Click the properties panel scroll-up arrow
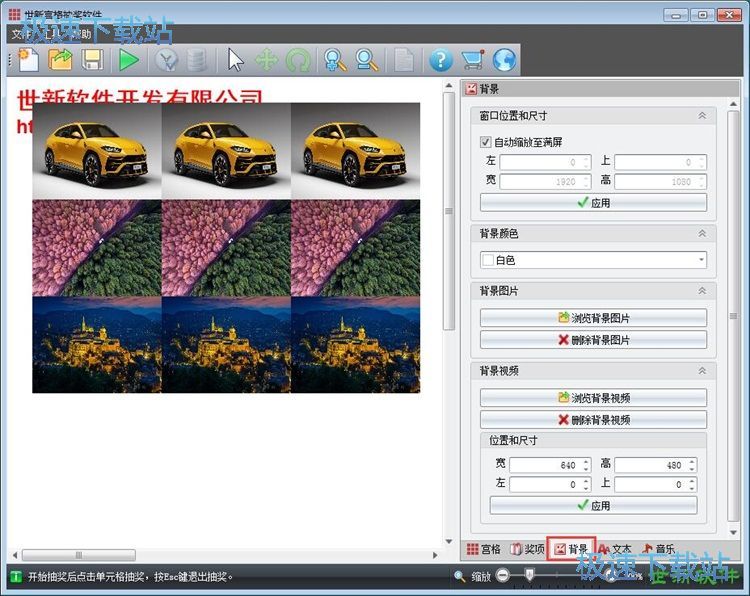Image resolution: width=750 pixels, height=596 pixels. 733,104
